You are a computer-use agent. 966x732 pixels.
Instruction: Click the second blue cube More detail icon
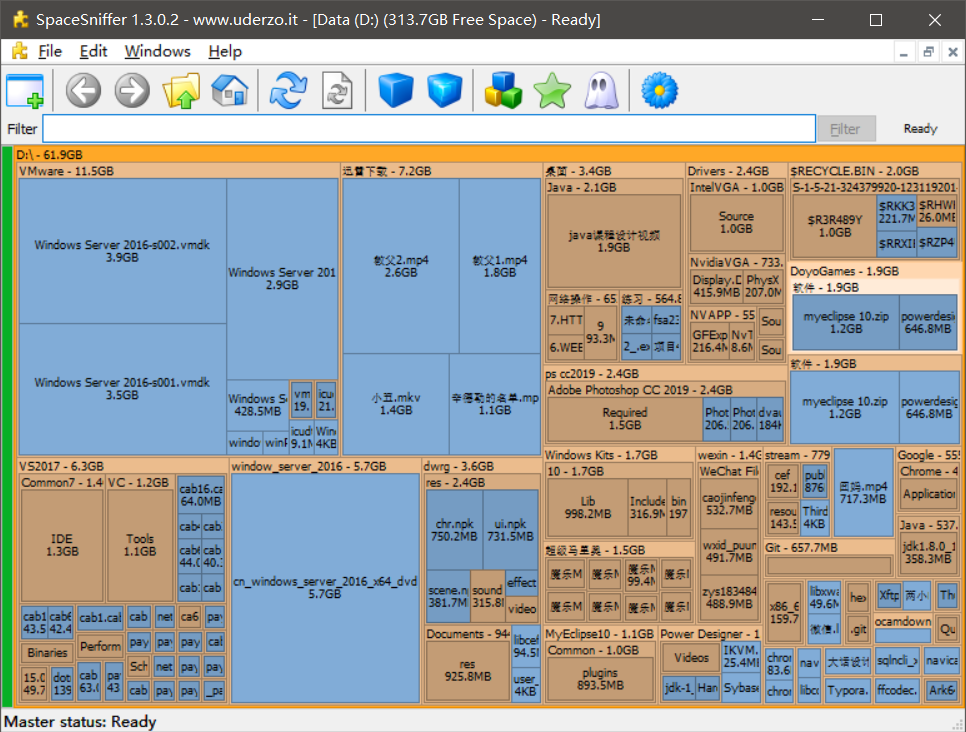coord(444,90)
